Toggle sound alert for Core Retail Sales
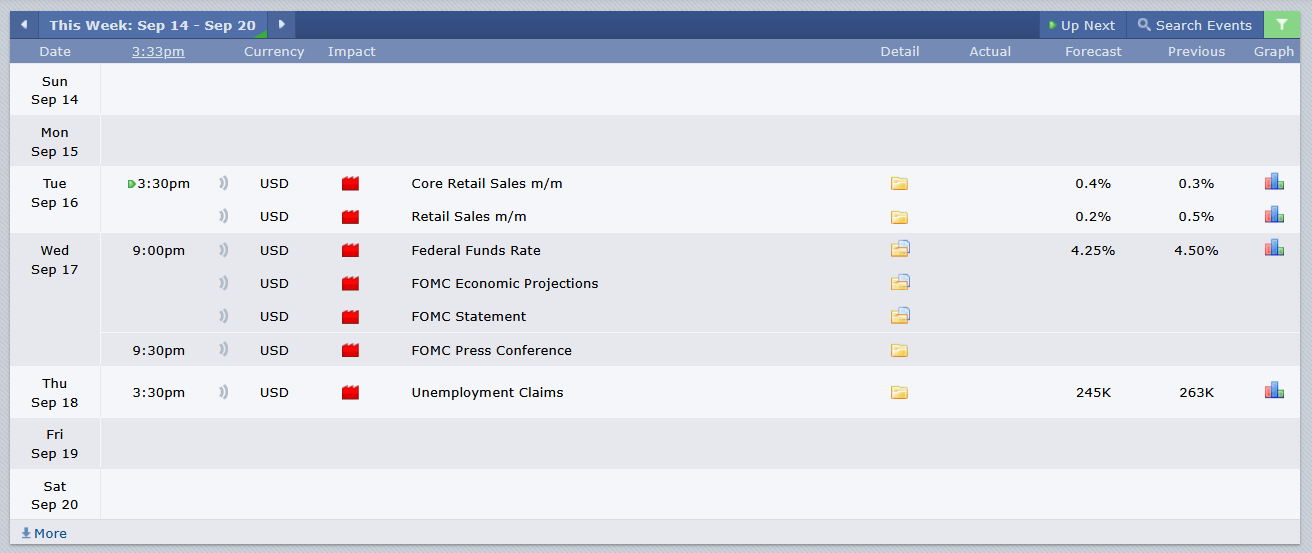Screen dimensions: 1312x553 click(224, 183)
